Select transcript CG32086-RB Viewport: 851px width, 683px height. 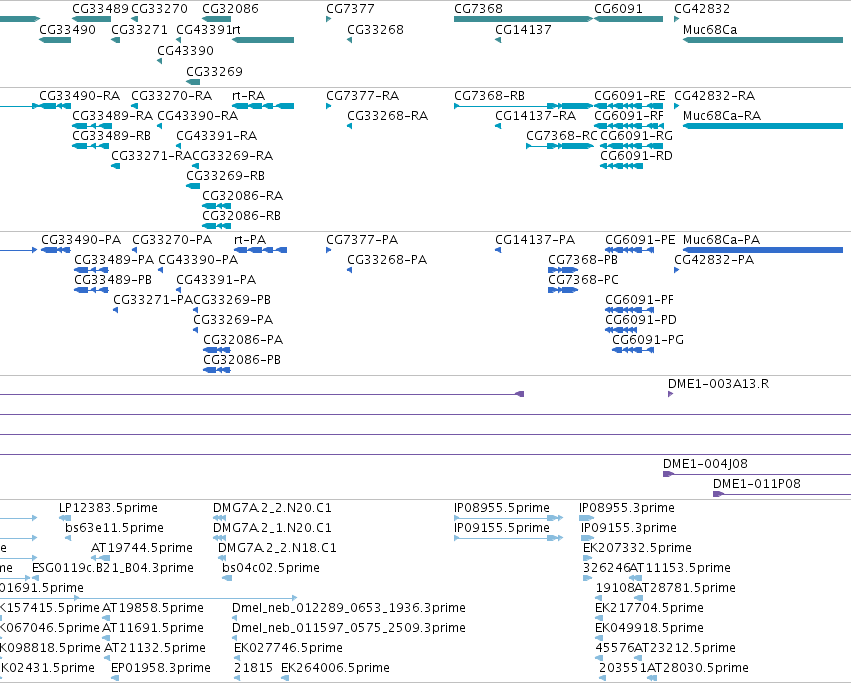coord(242,216)
